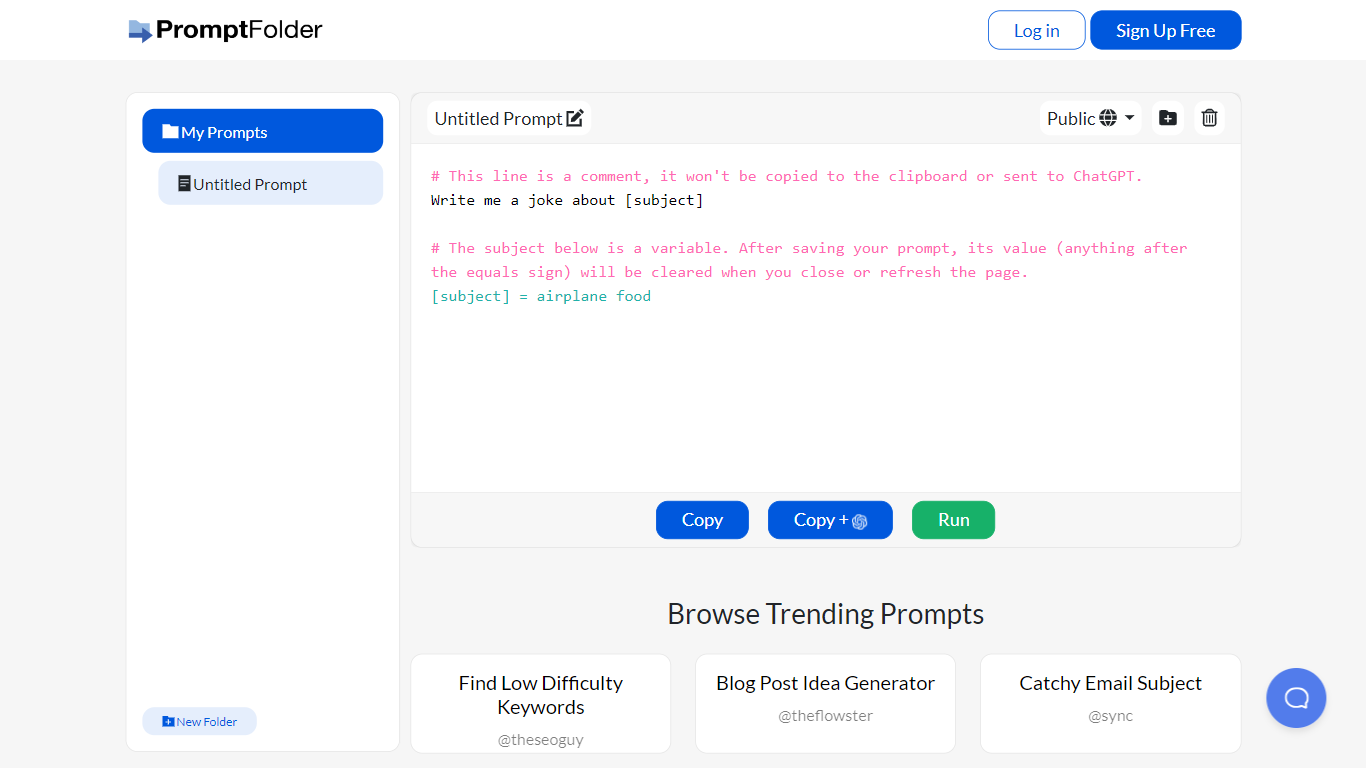The height and width of the screenshot is (768, 1366).
Task: Click the pencil edit icon beside Untitled Prompt title
Action: 575,119
